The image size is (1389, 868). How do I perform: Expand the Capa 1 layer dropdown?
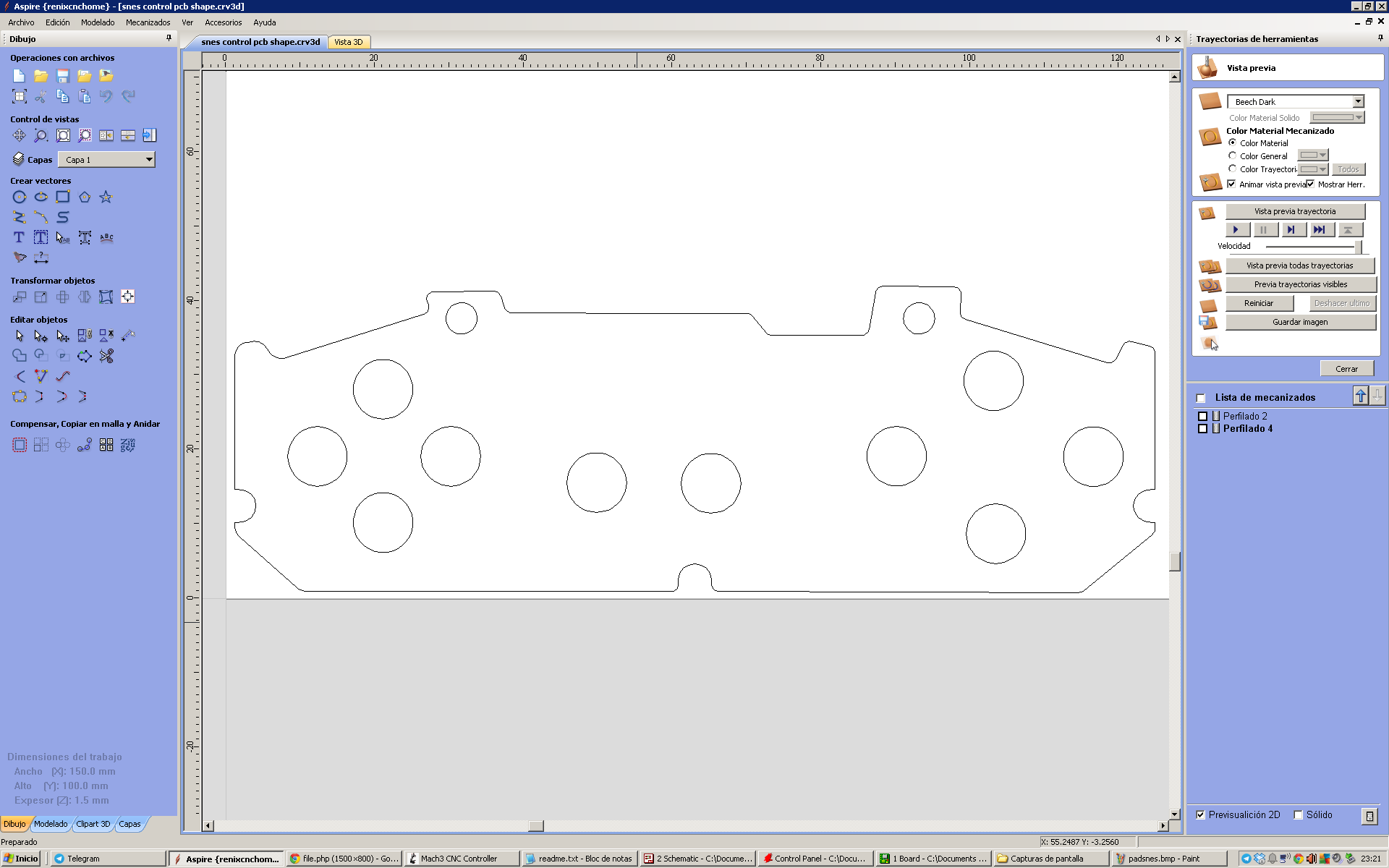pyautogui.click(x=148, y=160)
